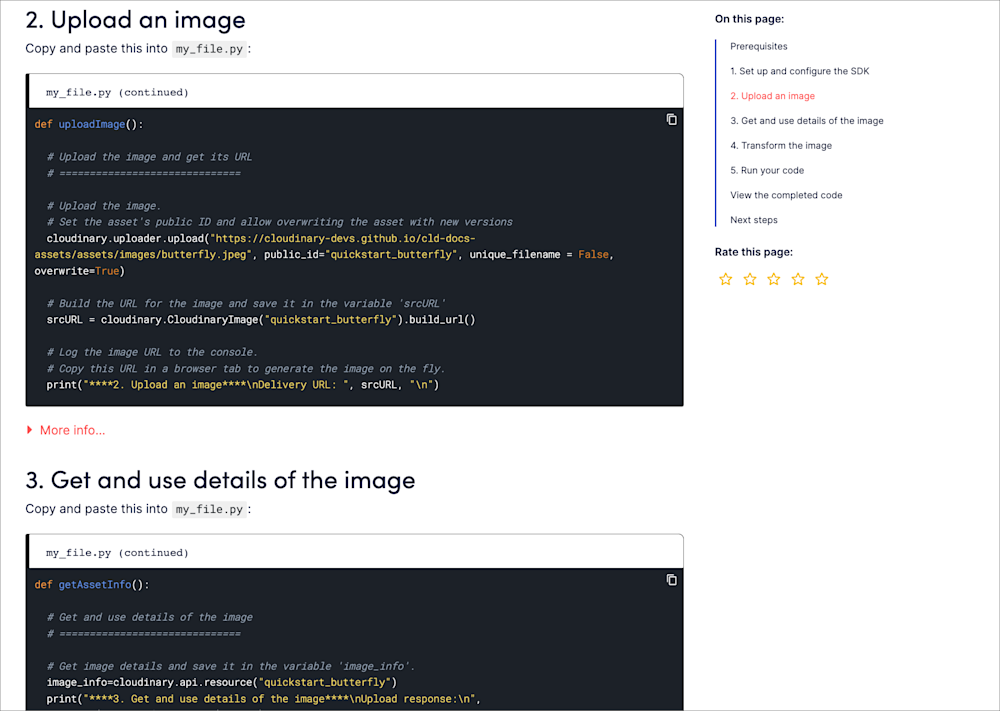Click the '3. Get and use details of the image' heading
Viewport: 1000px width, 711px height.
pyautogui.click(x=221, y=480)
